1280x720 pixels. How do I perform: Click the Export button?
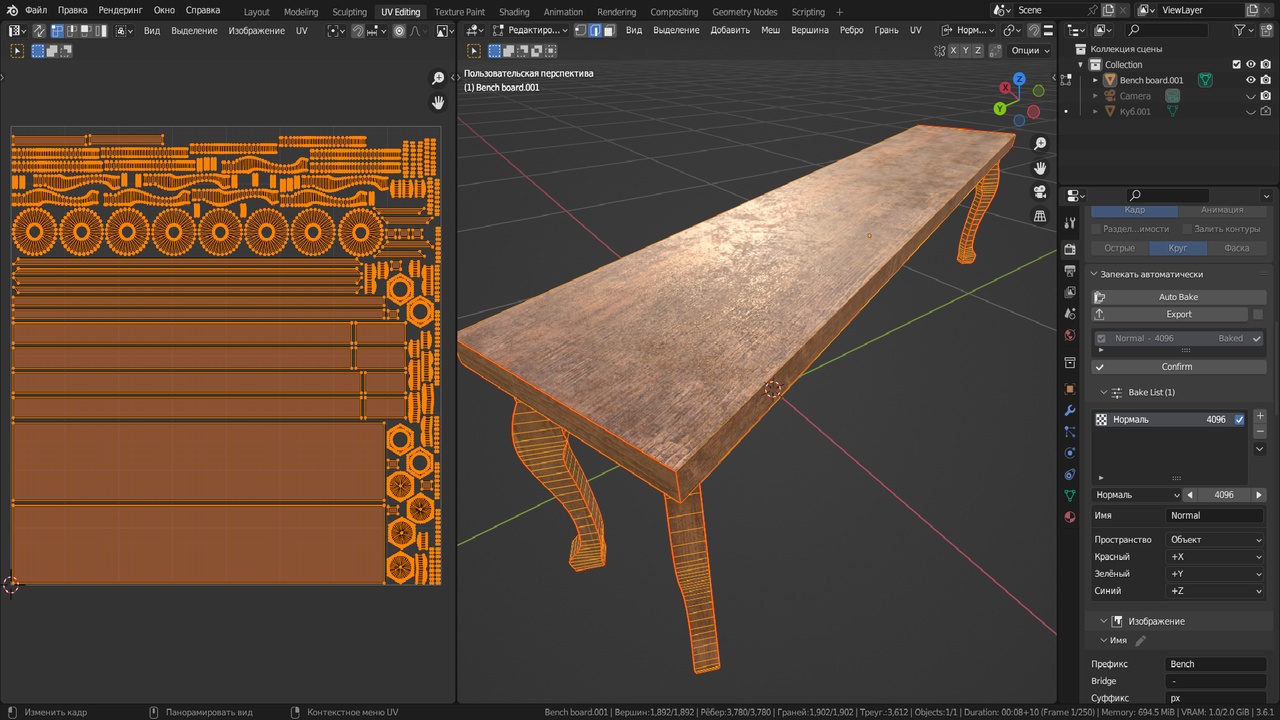click(x=1170, y=314)
